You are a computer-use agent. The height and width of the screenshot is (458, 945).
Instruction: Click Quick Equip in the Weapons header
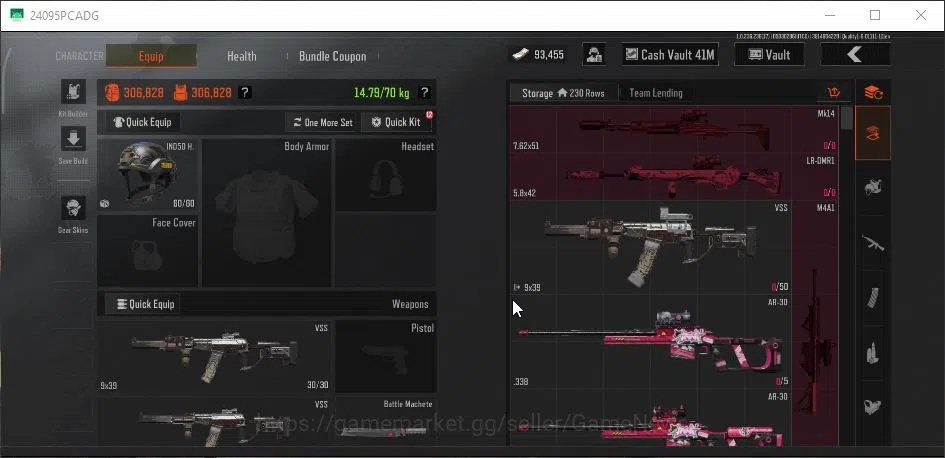pos(143,304)
